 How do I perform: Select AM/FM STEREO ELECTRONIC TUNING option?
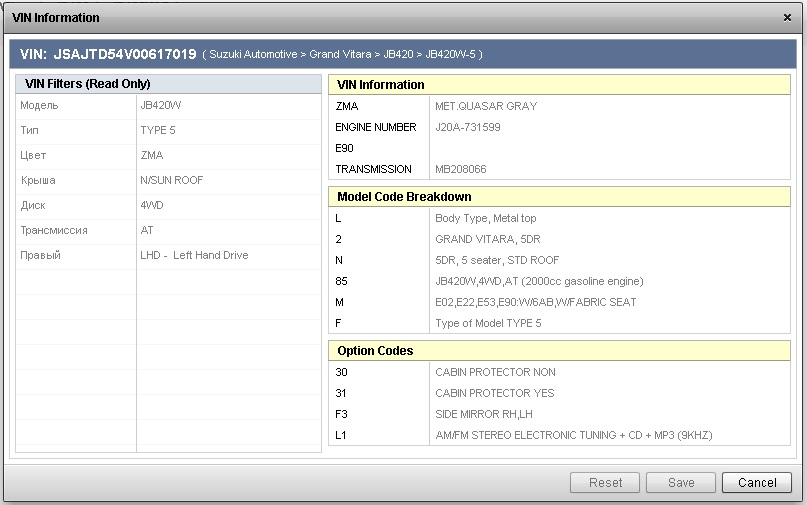(573, 436)
